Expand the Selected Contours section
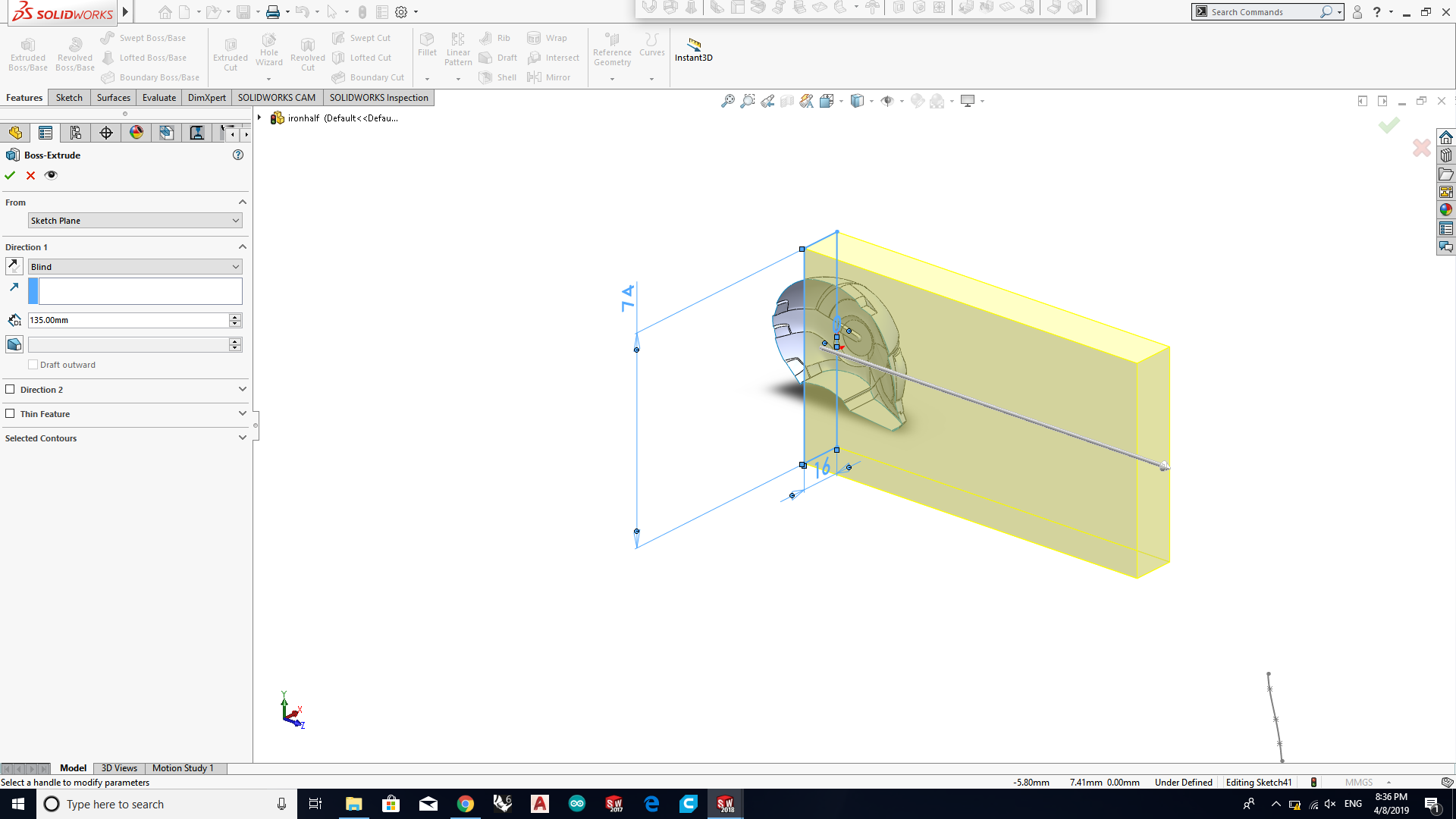The width and height of the screenshot is (1456, 819). coord(242,438)
